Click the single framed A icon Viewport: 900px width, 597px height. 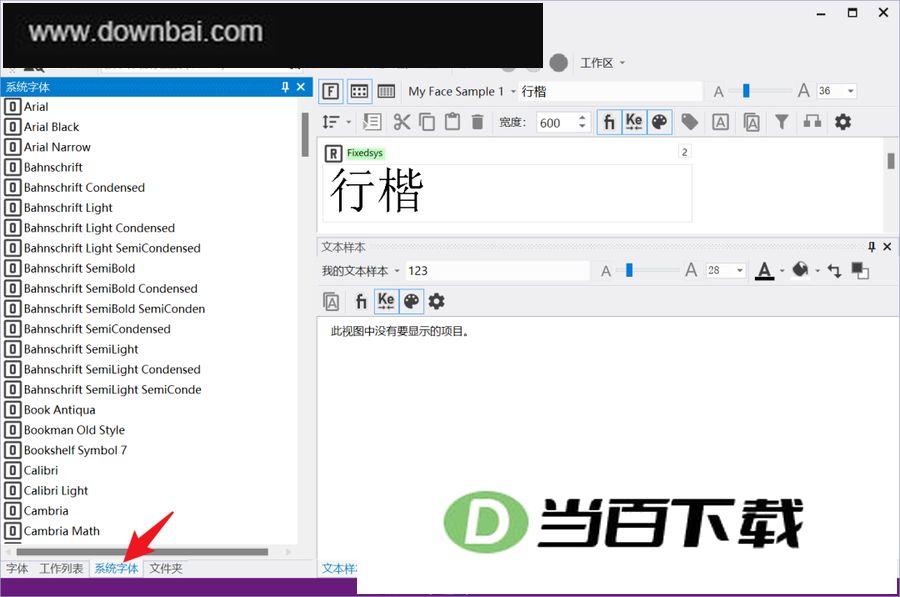(720, 122)
